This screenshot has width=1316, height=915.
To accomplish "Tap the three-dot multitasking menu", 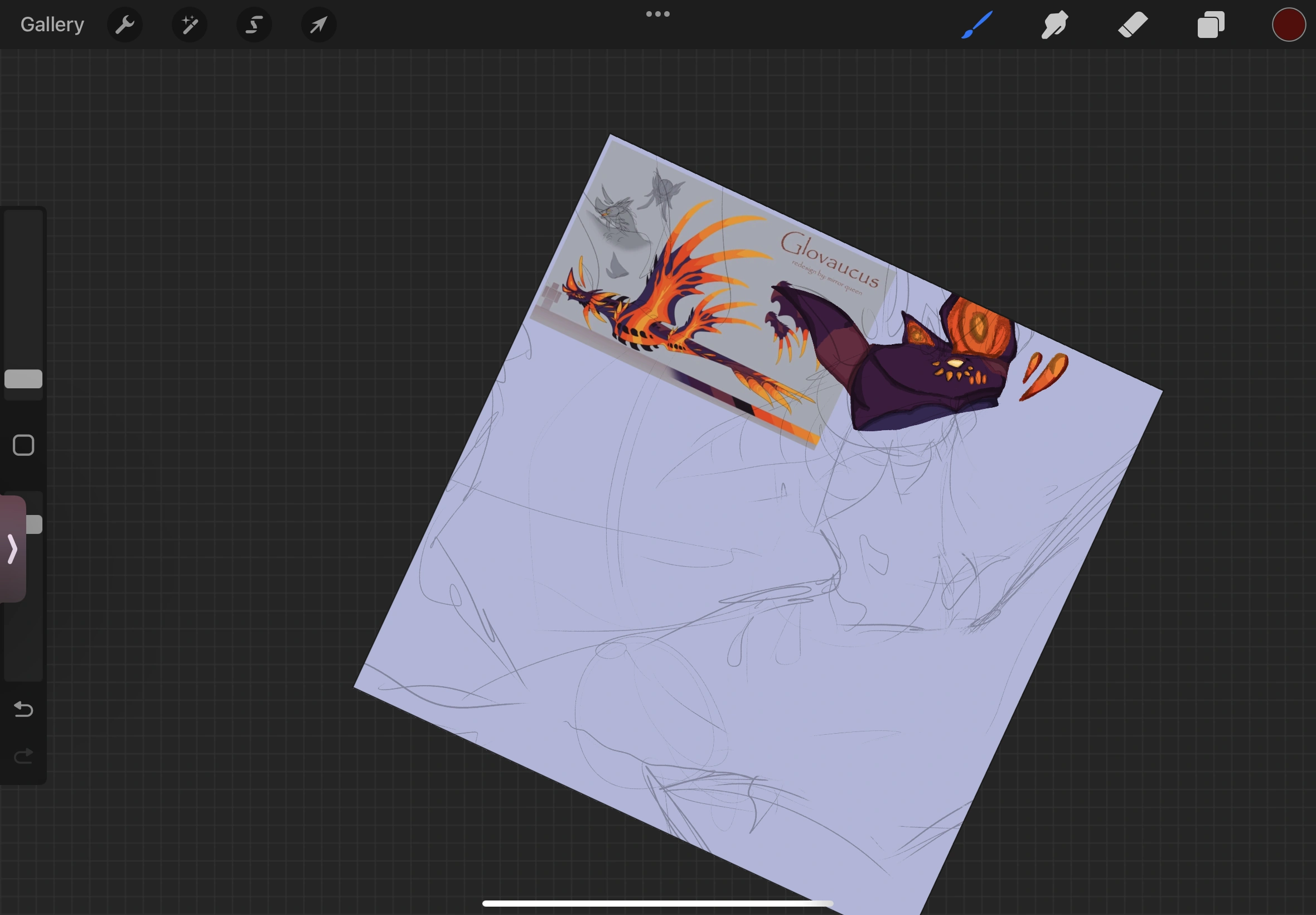I will pos(657,14).
